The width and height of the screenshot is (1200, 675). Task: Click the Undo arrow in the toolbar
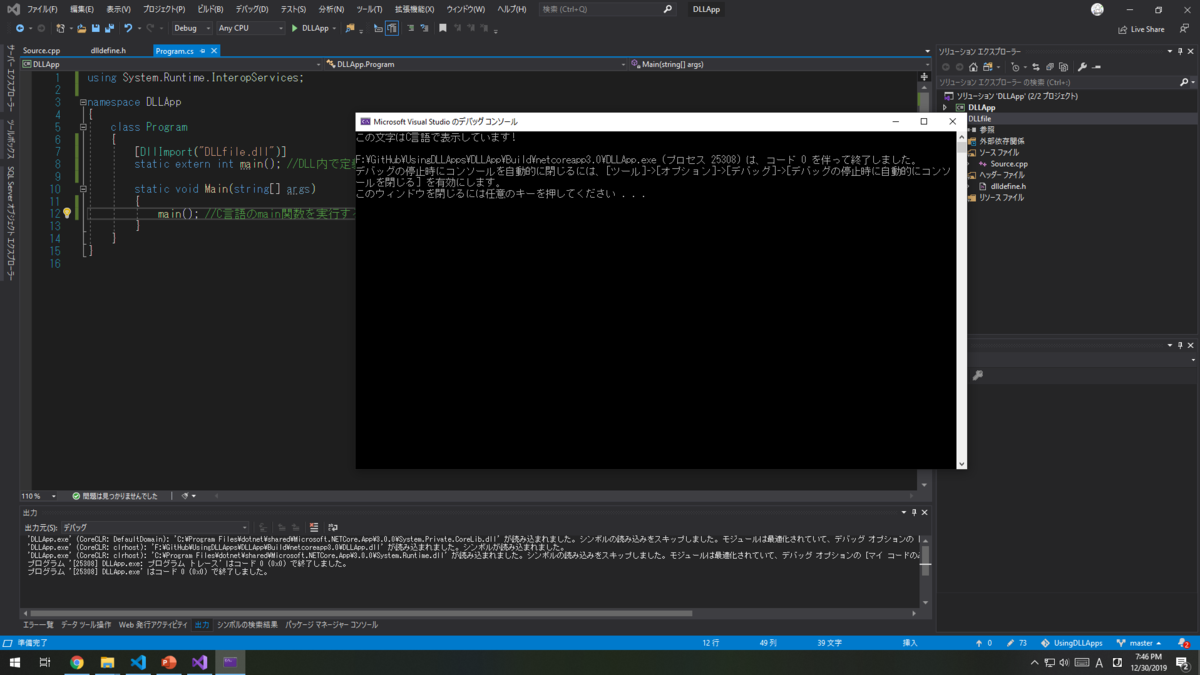coord(128,28)
